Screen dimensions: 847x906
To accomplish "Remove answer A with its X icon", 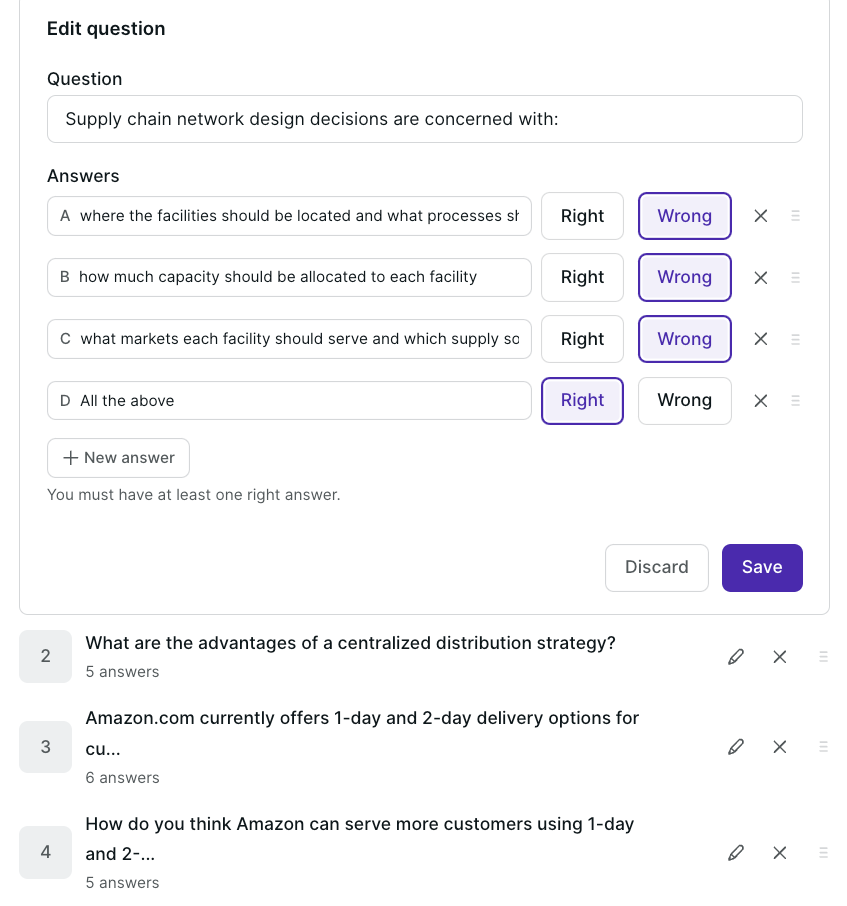I will click(x=761, y=216).
